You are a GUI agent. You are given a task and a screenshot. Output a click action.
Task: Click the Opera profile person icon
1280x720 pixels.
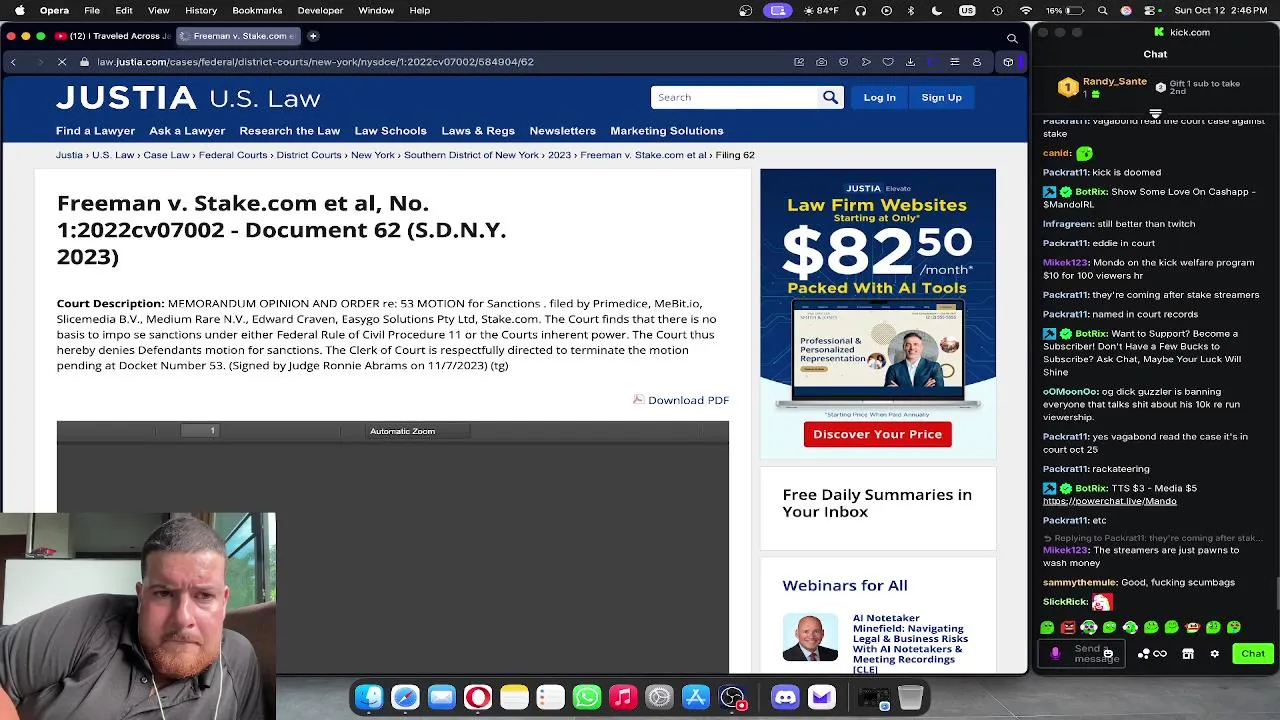(977, 62)
